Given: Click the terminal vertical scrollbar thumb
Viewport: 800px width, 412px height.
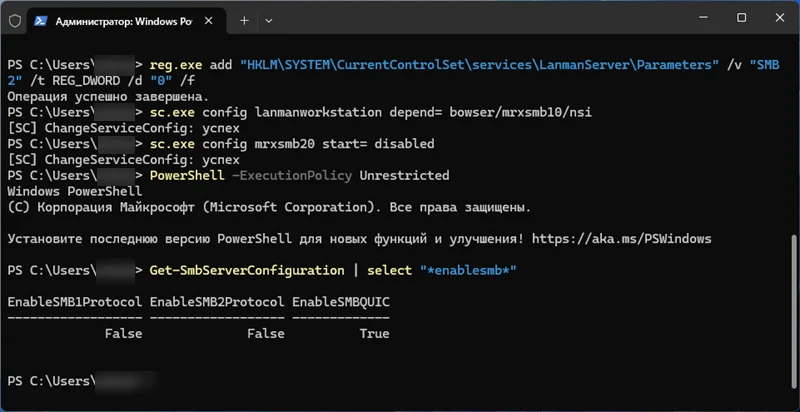Looking at the screenshot, I should [x=793, y=311].
